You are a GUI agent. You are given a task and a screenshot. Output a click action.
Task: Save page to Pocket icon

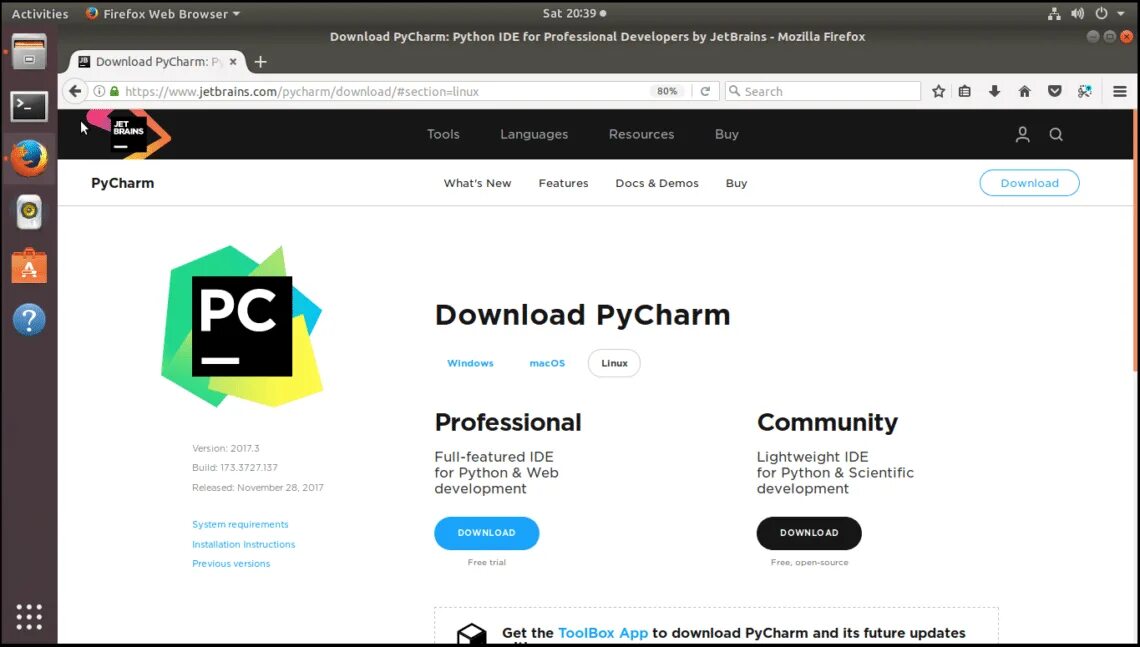click(1054, 91)
